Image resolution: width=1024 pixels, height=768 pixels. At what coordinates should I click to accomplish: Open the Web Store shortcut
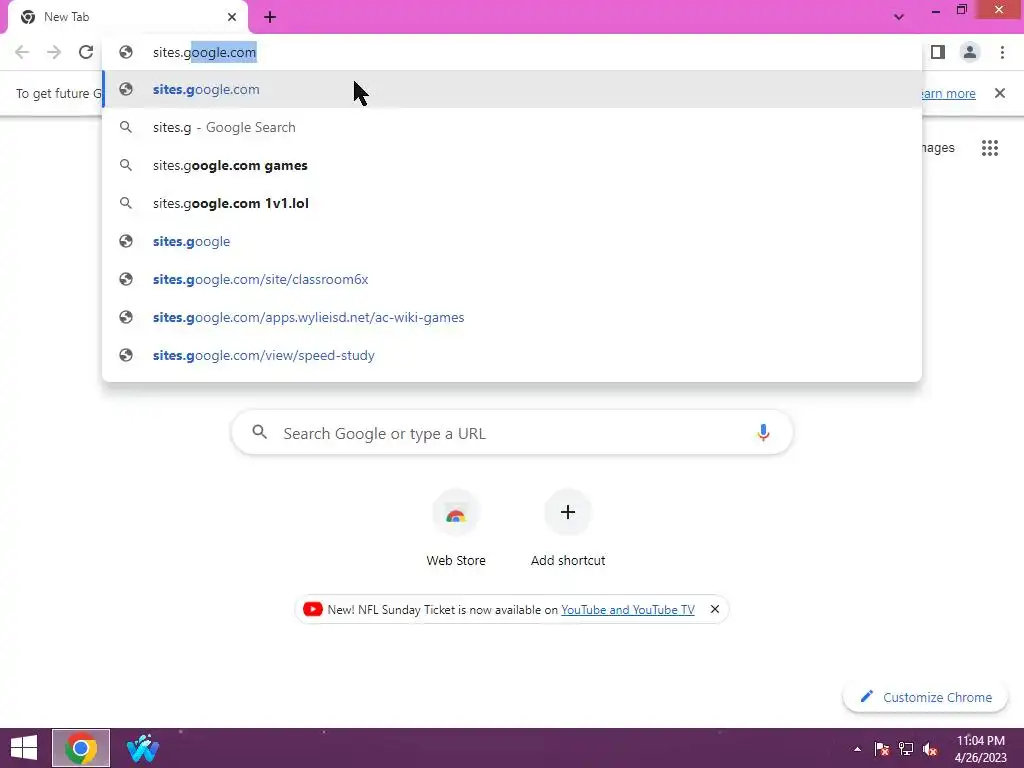tap(456, 528)
